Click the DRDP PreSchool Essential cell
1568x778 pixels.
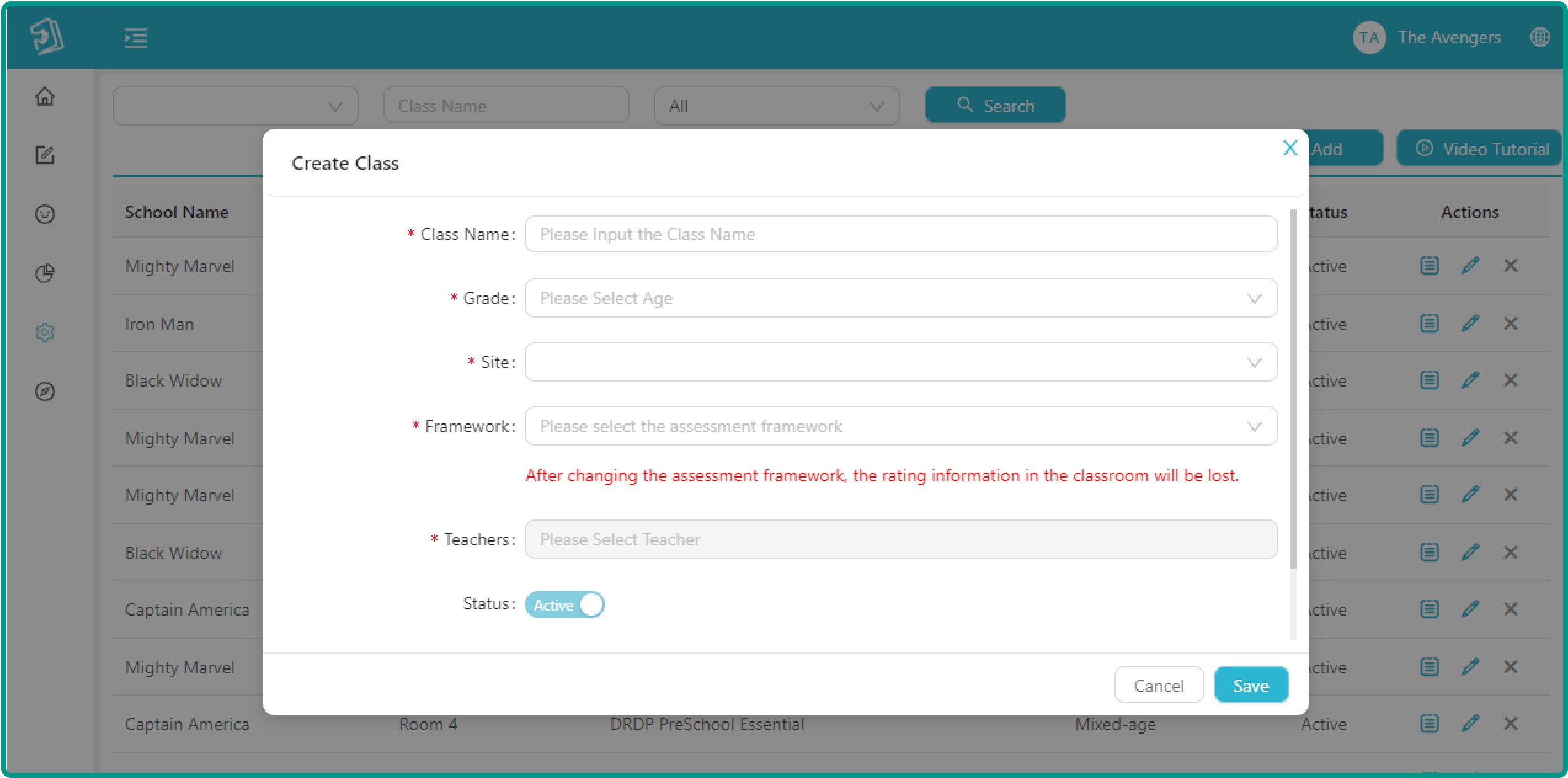707,724
